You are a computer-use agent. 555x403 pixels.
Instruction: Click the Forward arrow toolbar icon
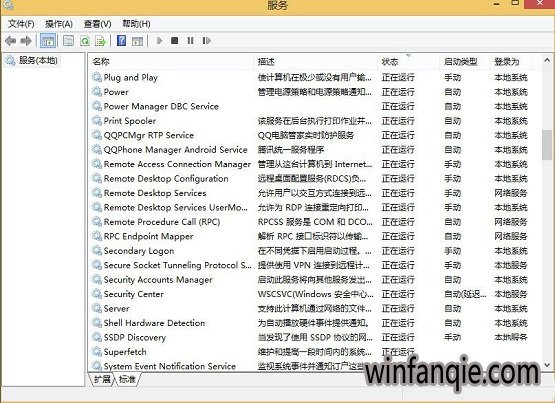[x=26, y=41]
